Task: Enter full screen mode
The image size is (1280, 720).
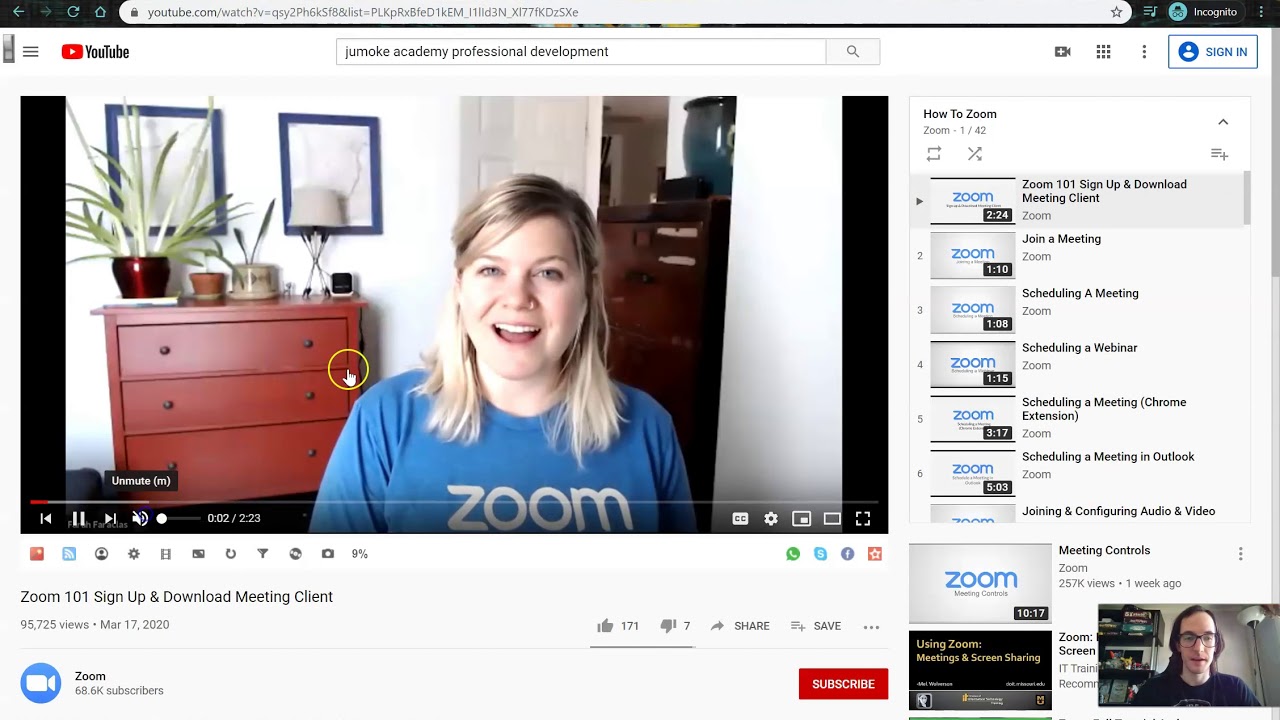Action: [863, 518]
